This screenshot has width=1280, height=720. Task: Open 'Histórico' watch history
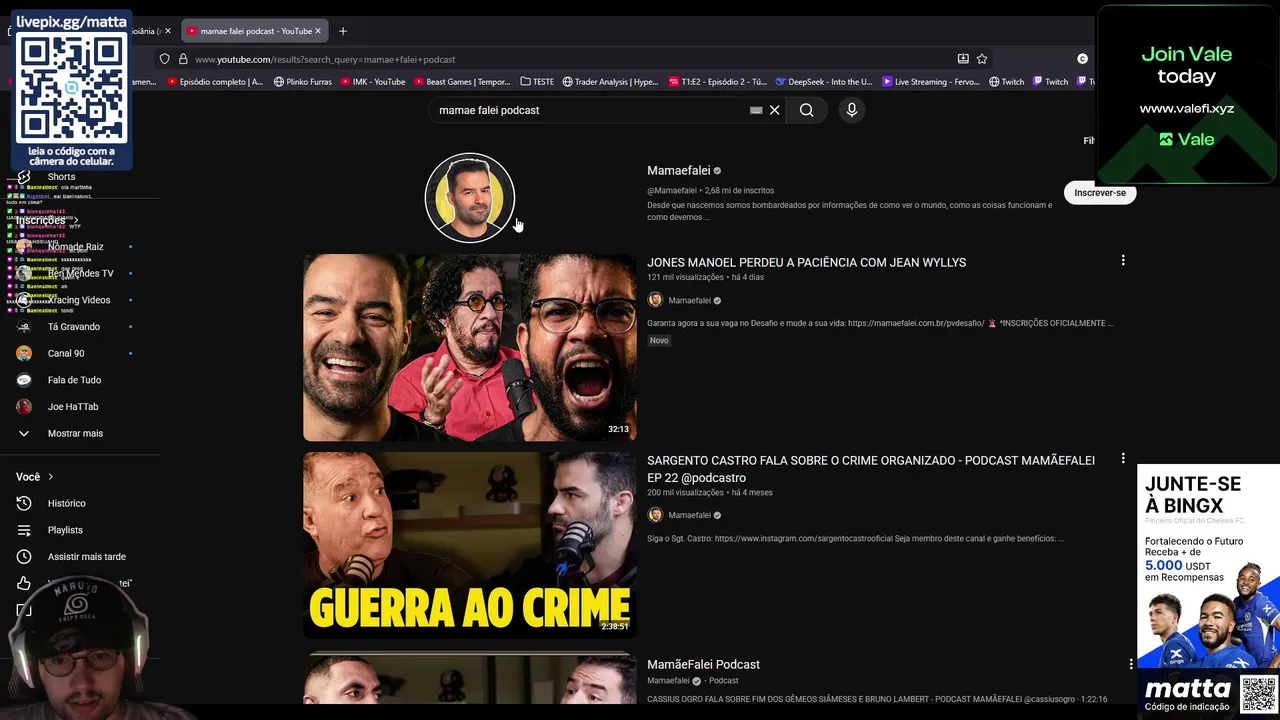click(x=67, y=503)
